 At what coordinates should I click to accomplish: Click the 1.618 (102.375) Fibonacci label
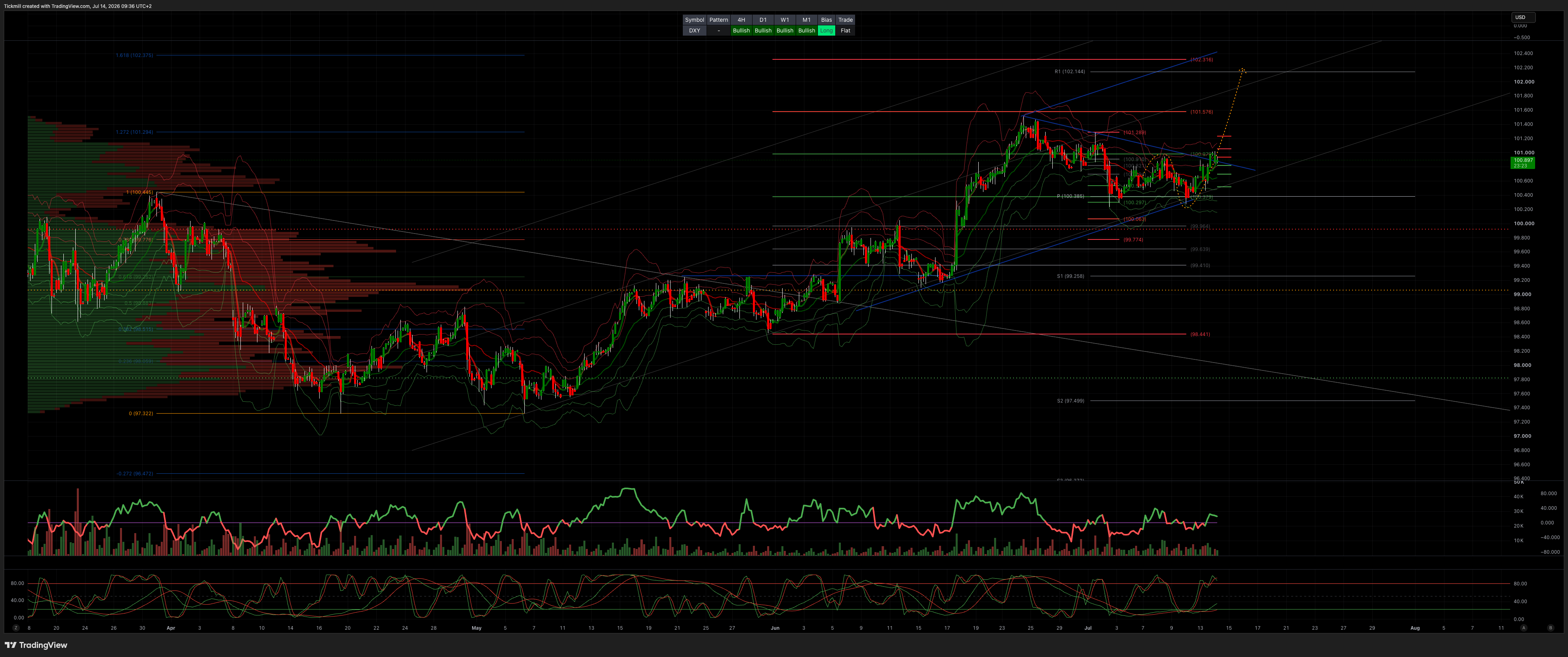(135, 55)
